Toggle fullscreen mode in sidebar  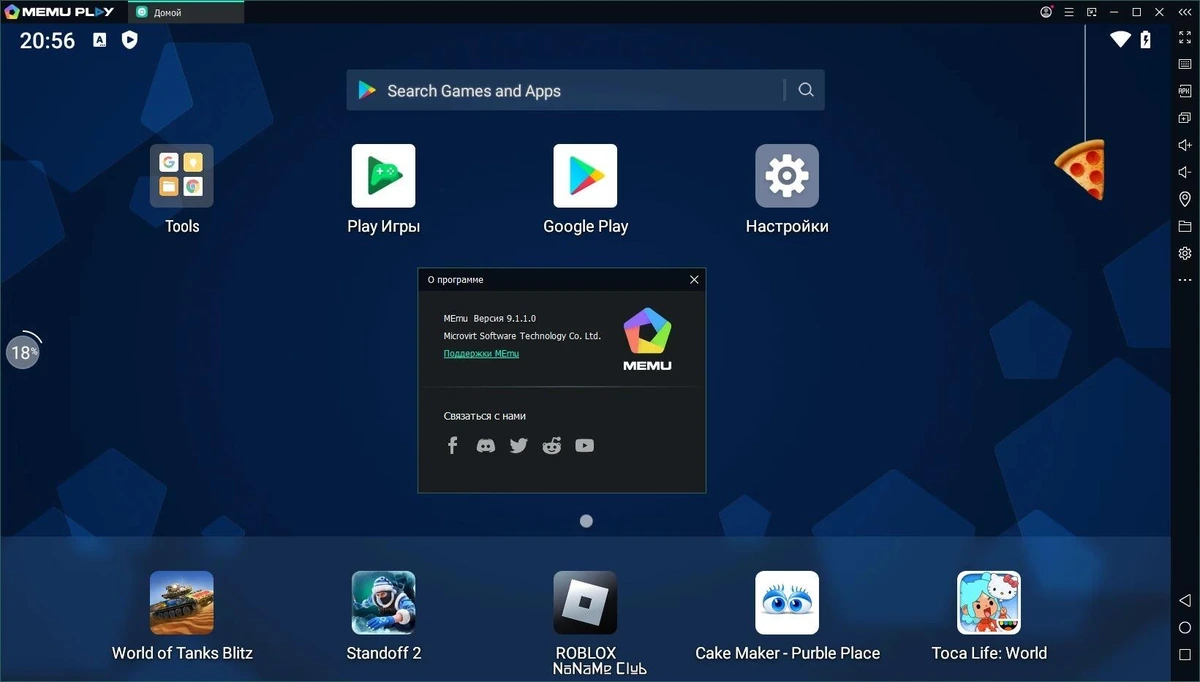coord(1185,37)
